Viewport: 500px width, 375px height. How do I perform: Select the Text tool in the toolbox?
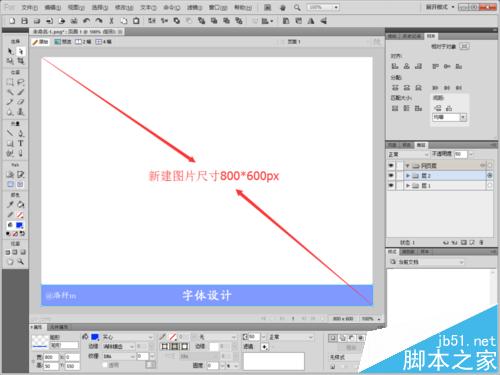(21, 143)
